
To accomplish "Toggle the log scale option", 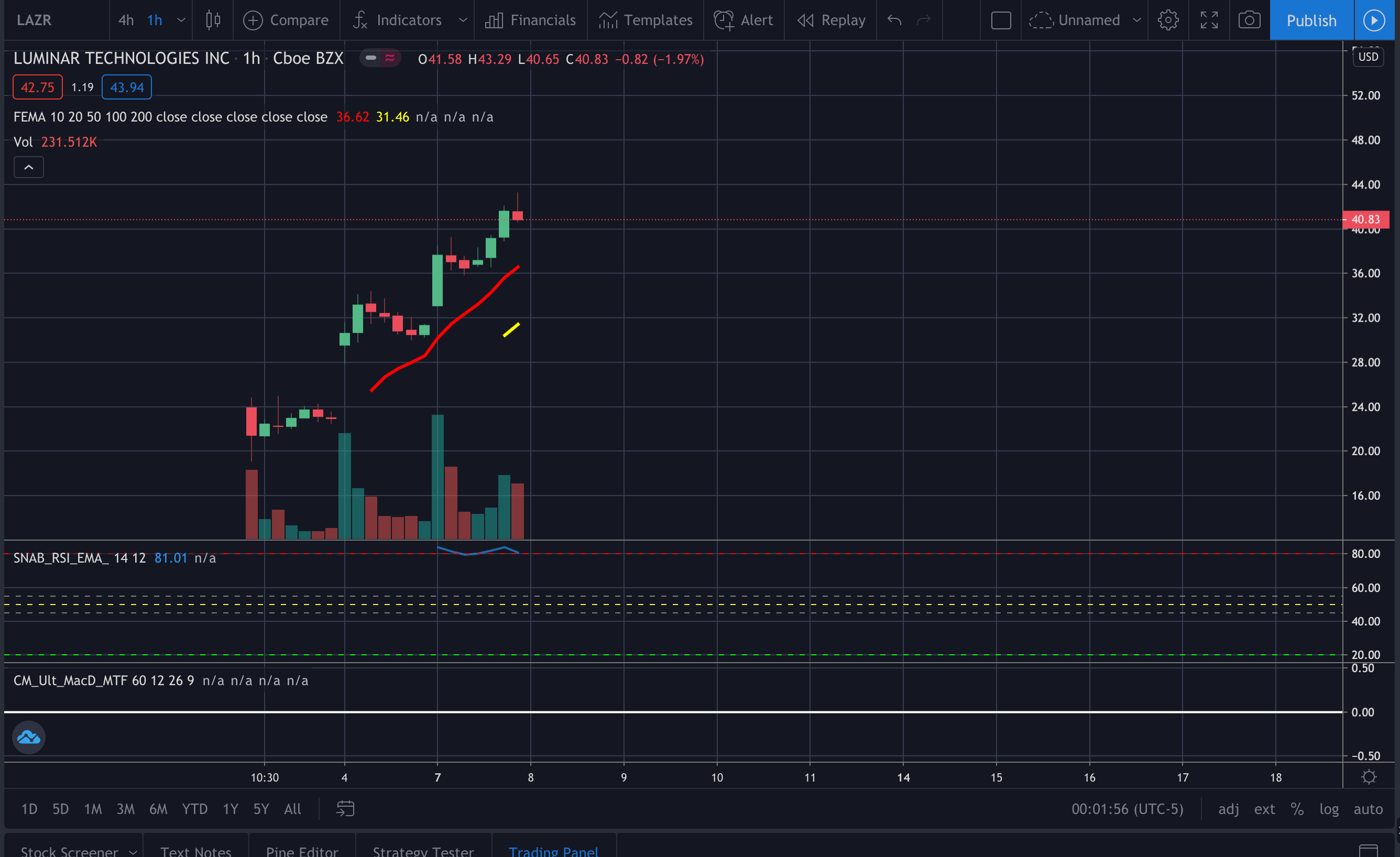I will click(x=1328, y=809).
